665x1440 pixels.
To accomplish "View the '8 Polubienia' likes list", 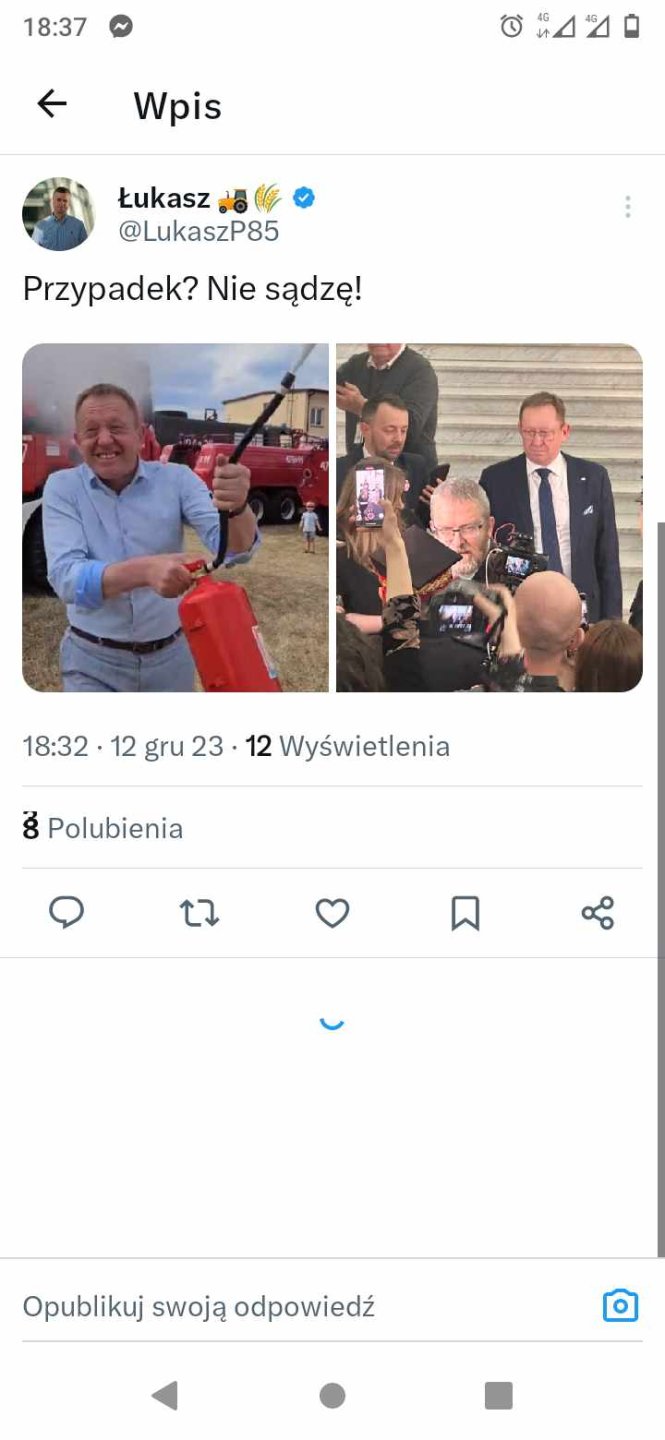I will coord(103,828).
